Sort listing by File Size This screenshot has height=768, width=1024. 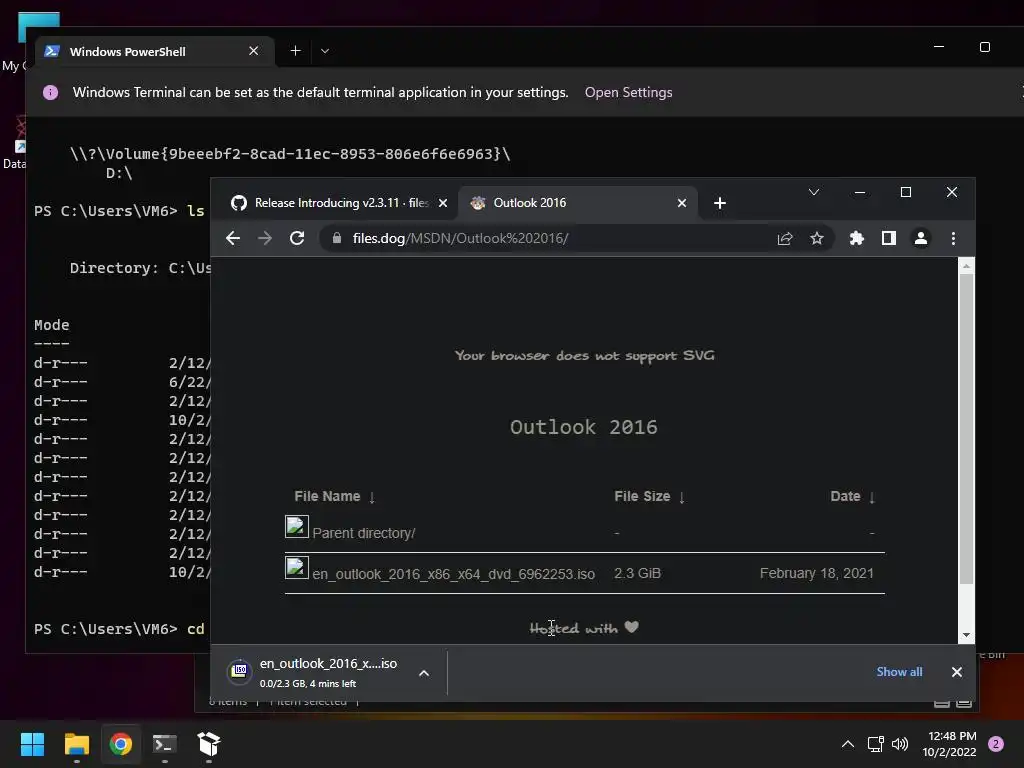tap(649, 496)
